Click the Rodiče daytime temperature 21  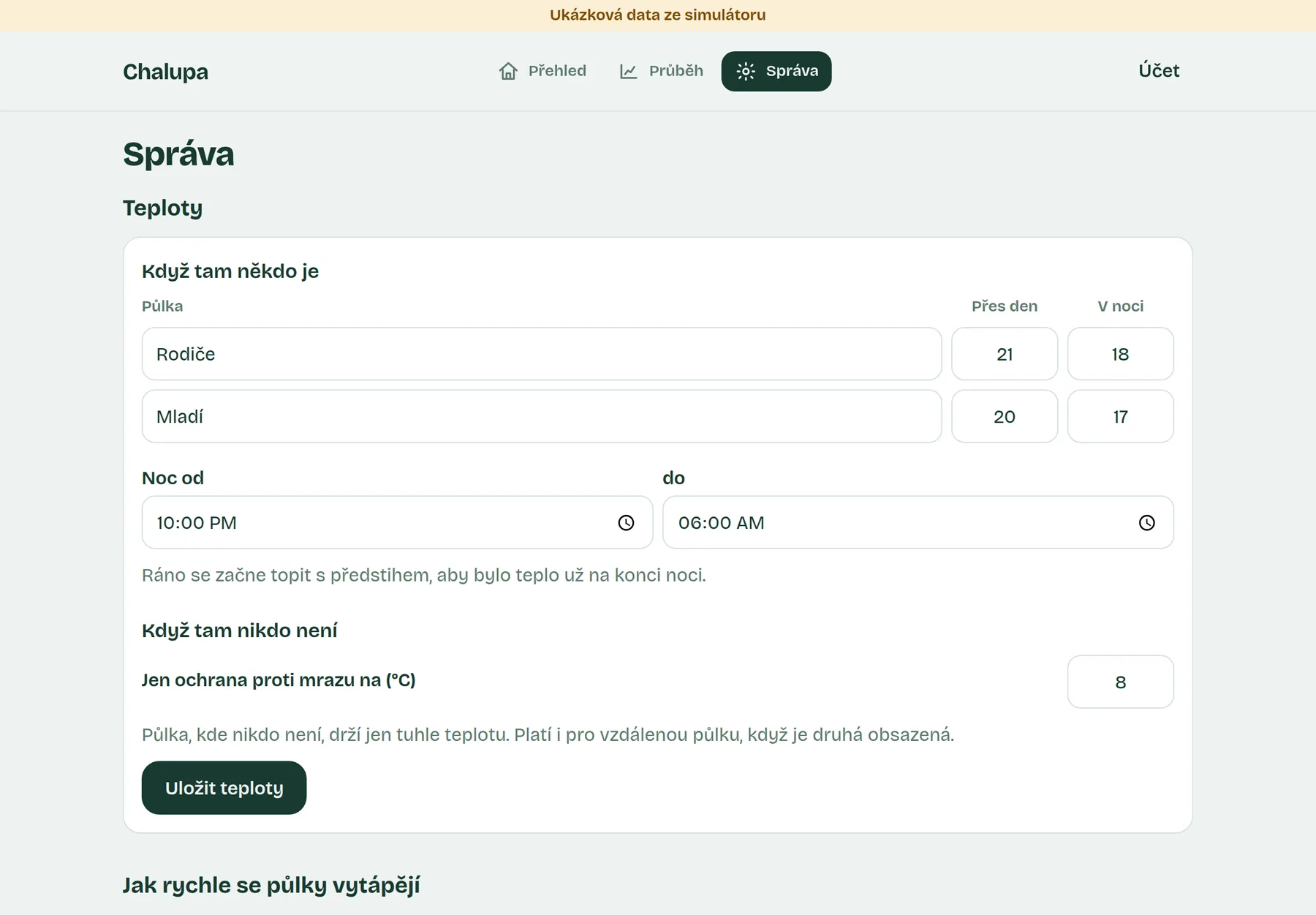[x=1005, y=354]
